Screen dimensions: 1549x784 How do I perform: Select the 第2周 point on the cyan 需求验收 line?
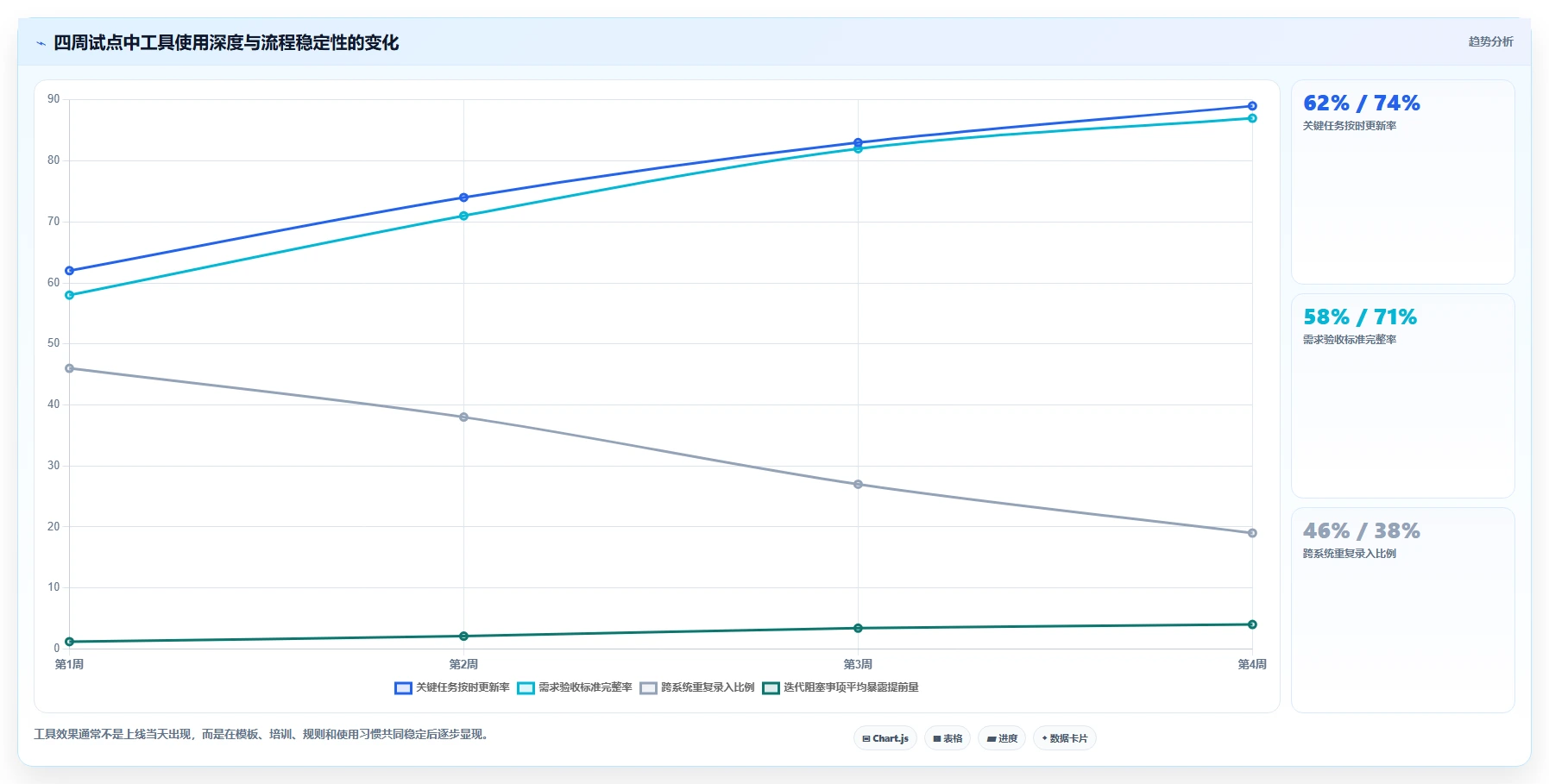pyautogui.click(x=463, y=216)
